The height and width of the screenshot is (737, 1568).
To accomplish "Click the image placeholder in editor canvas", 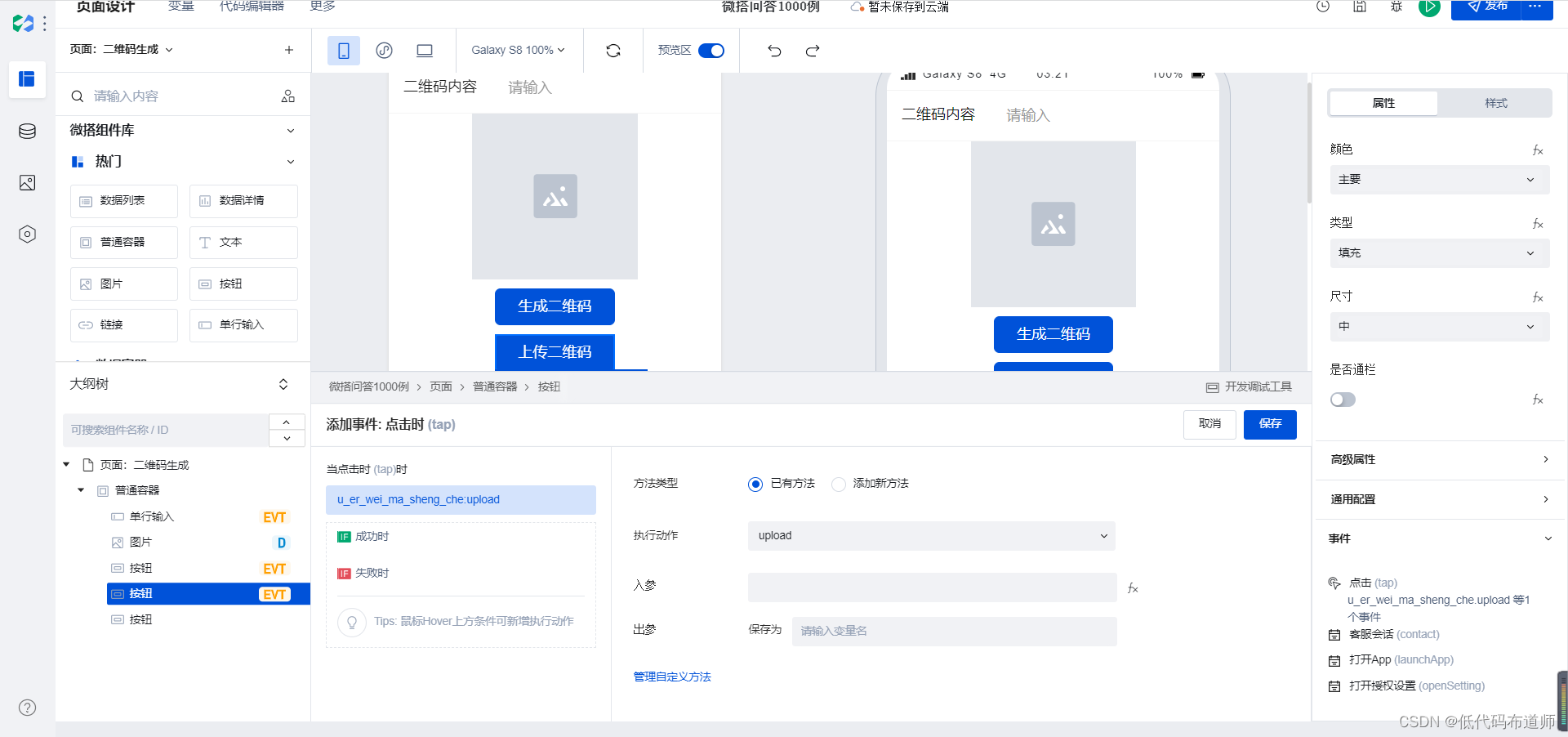I will [x=555, y=196].
